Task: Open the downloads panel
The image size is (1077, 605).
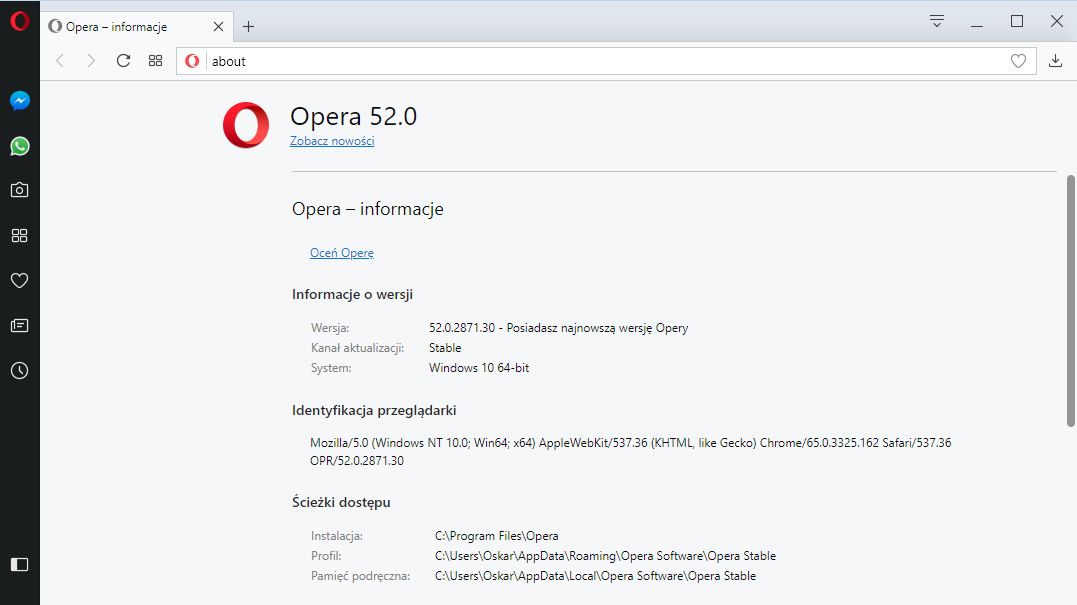Action: pos(1055,61)
